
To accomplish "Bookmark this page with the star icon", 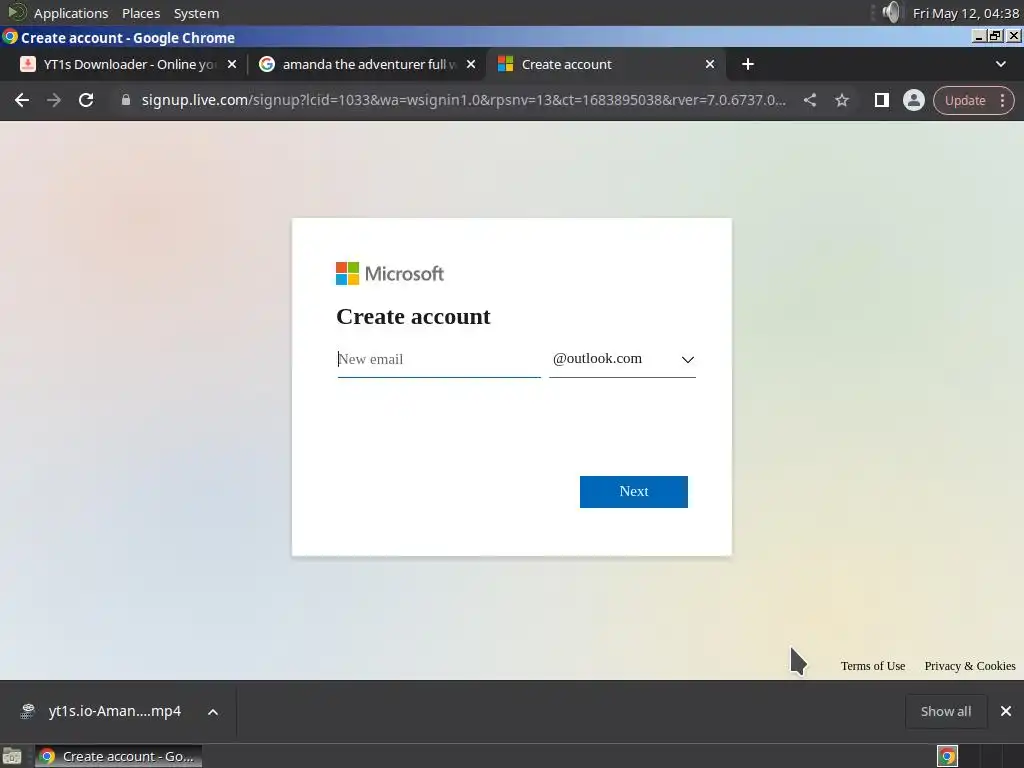I will pyautogui.click(x=842, y=100).
